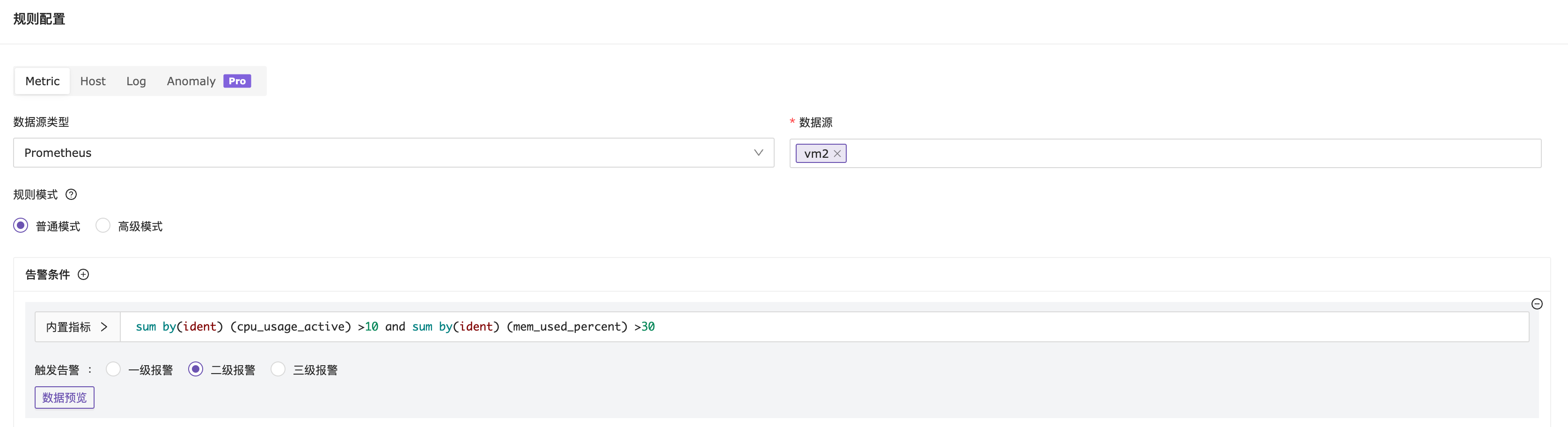Click the Pro badge beside Anomaly
This screenshot has width=1568, height=427.
[x=237, y=81]
